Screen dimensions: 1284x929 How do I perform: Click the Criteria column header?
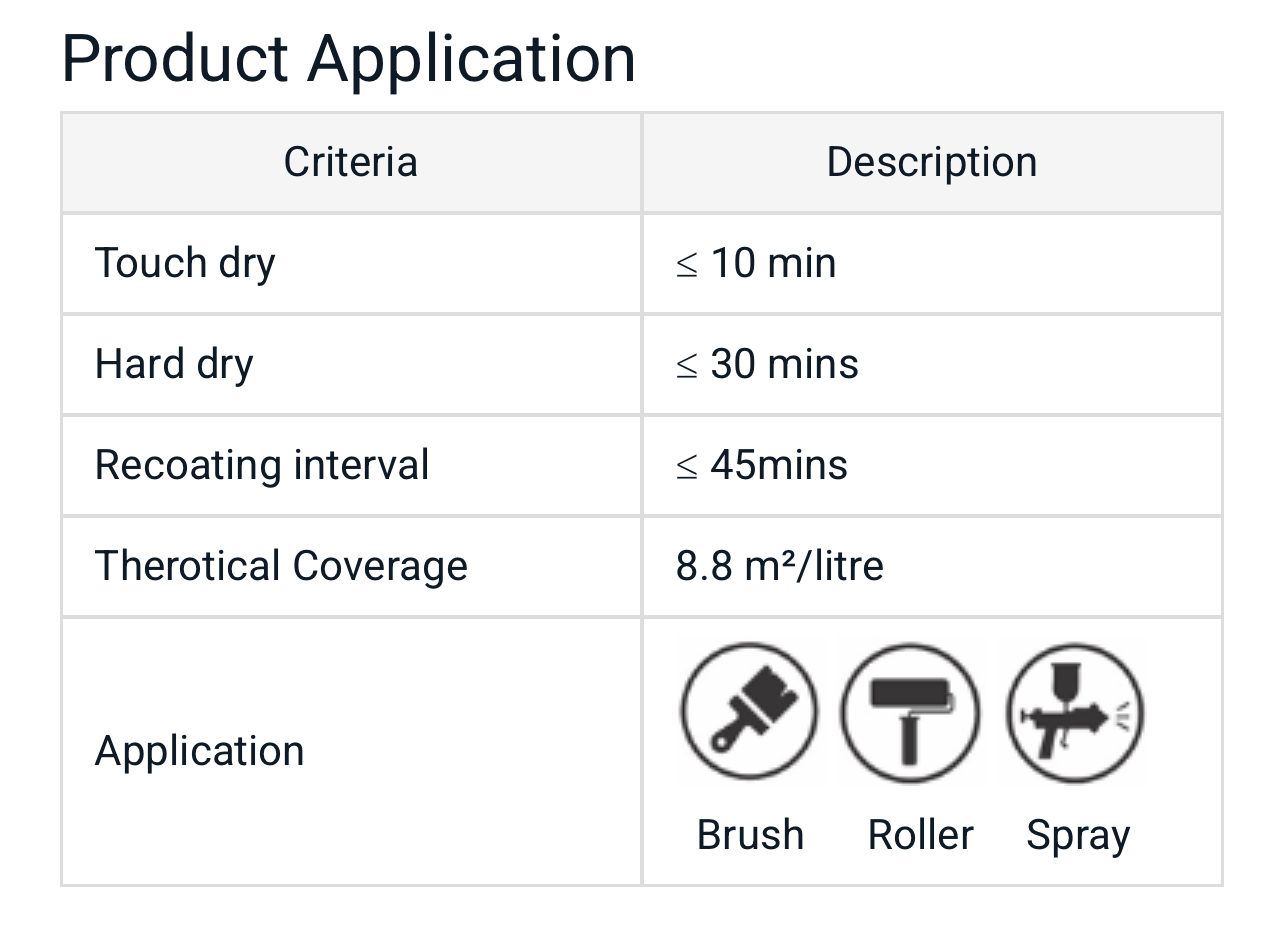(350, 162)
